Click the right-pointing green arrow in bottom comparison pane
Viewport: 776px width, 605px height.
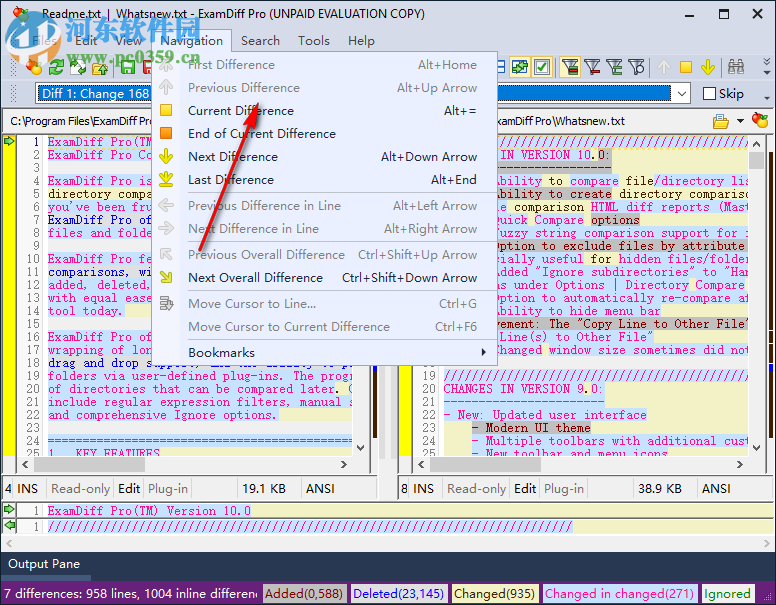9,509
